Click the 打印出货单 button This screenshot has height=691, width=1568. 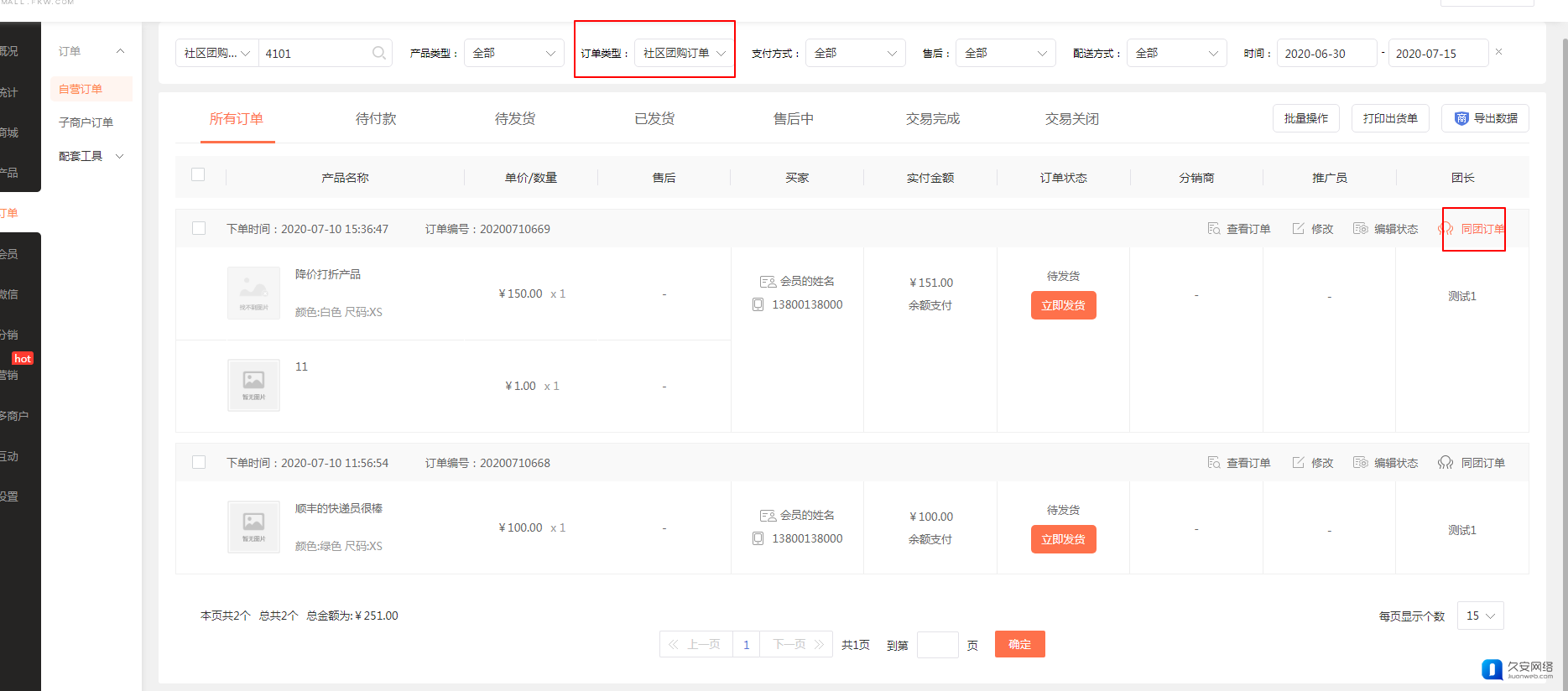coord(1390,118)
